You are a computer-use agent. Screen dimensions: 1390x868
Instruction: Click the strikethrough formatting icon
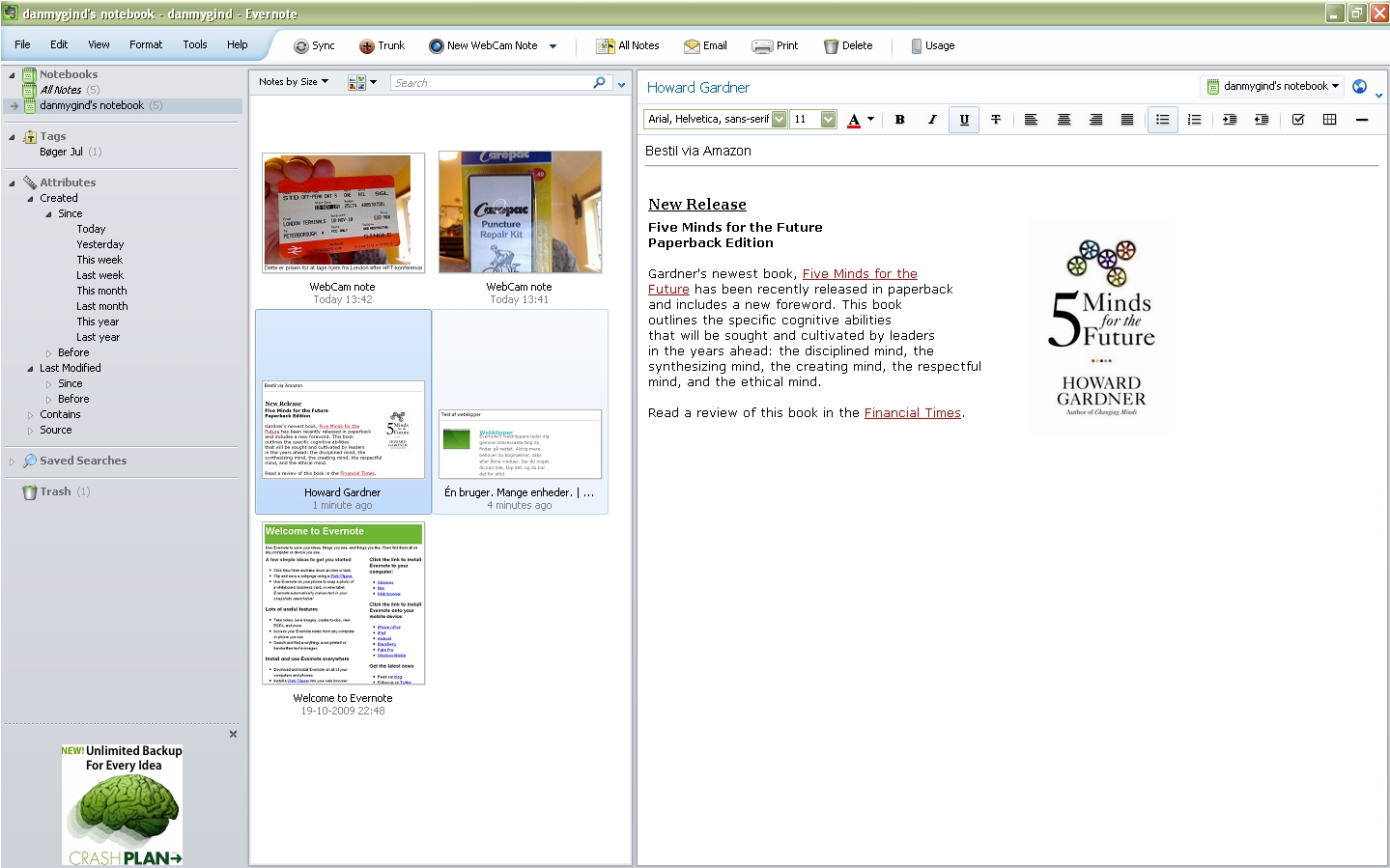click(x=996, y=120)
